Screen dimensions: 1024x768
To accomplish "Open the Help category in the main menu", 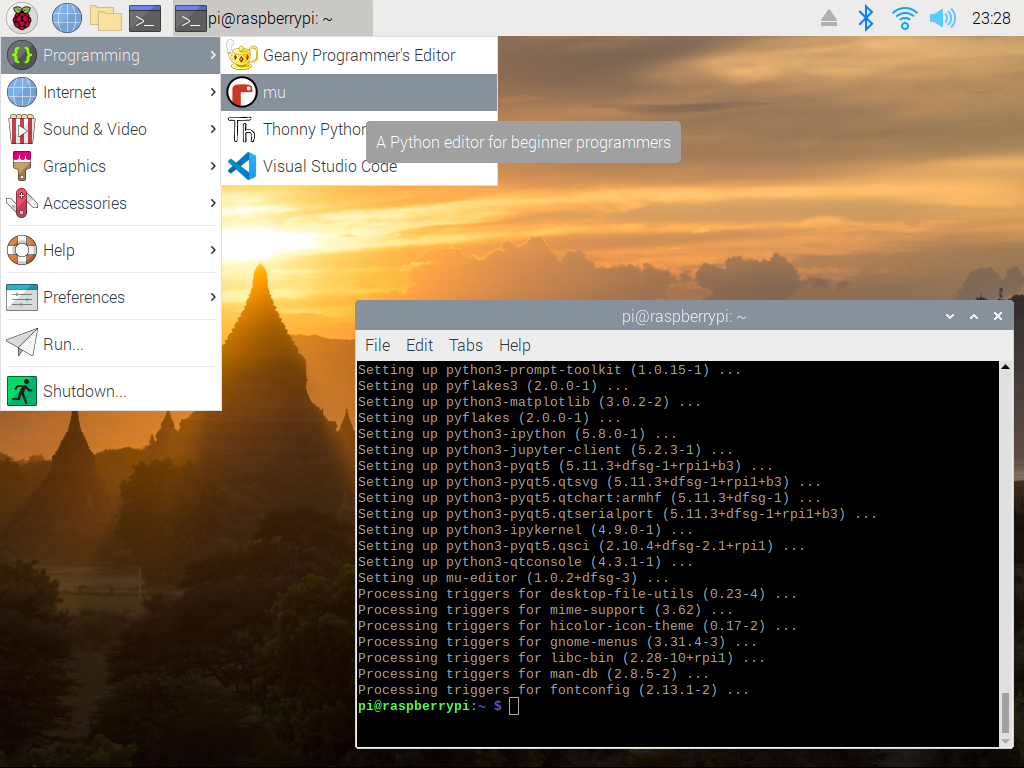I will (x=111, y=250).
